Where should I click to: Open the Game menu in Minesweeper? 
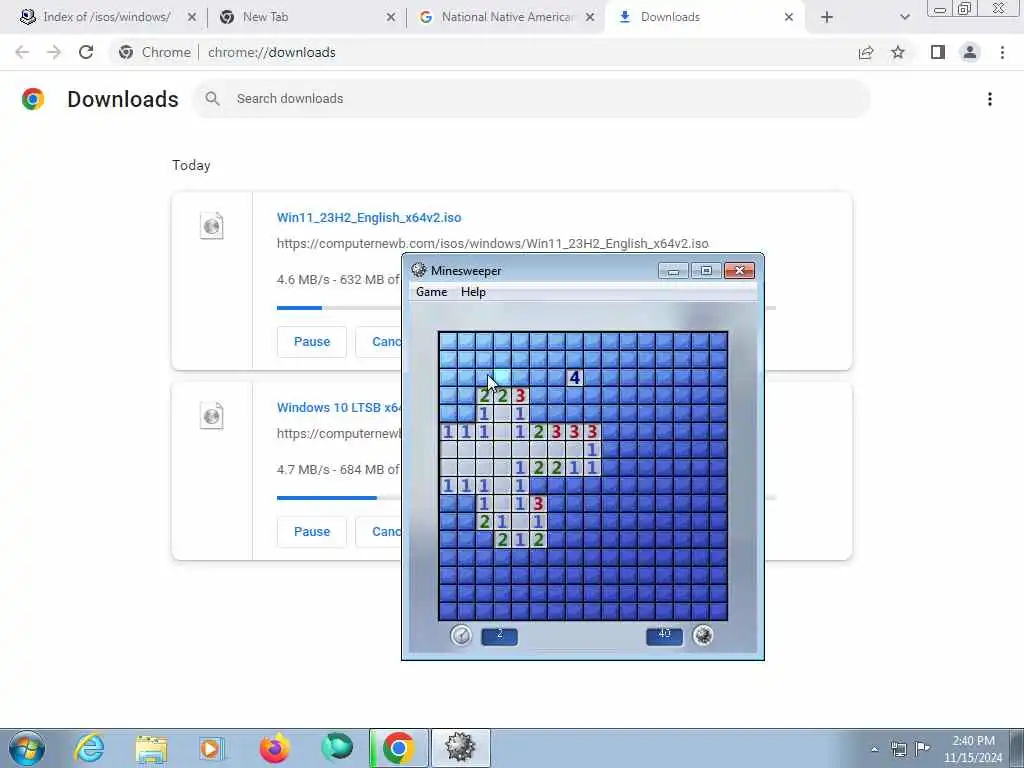[431, 292]
